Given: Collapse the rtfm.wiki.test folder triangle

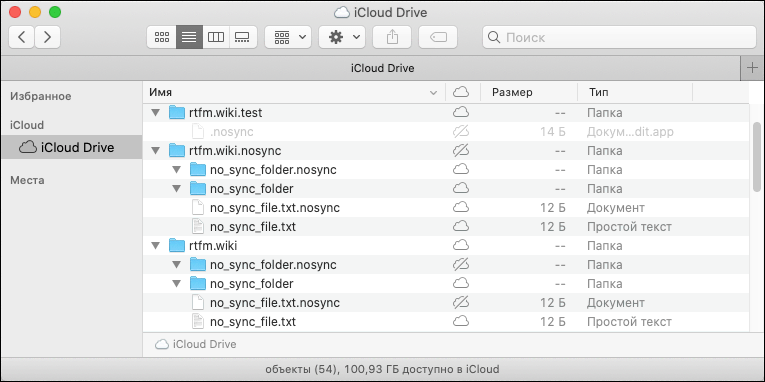Looking at the screenshot, I should (156, 113).
